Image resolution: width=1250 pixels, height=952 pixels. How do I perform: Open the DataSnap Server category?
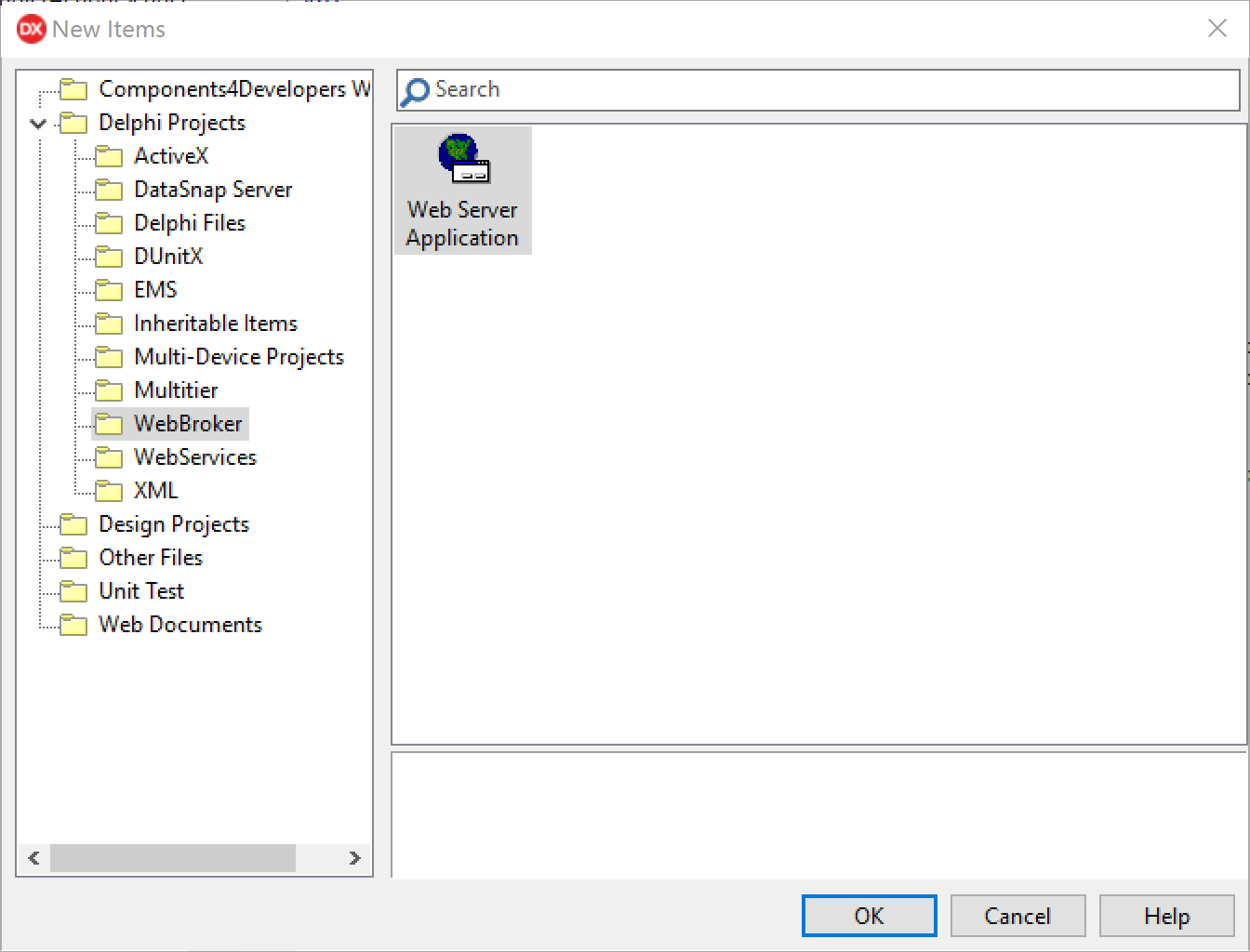(213, 190)
